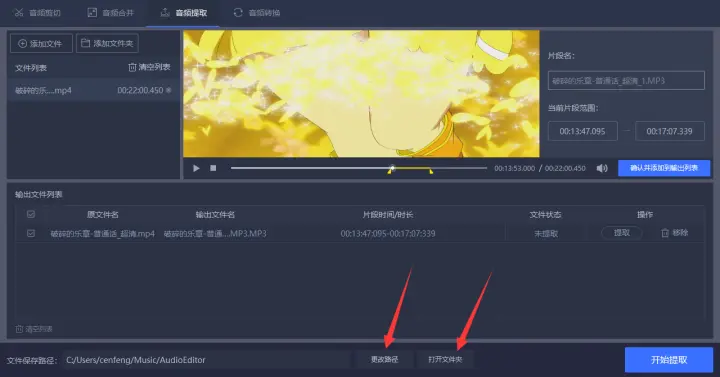The image size is (720, 377).
Task: Click the current time 00:13:53.000
Action: point(515,169)
